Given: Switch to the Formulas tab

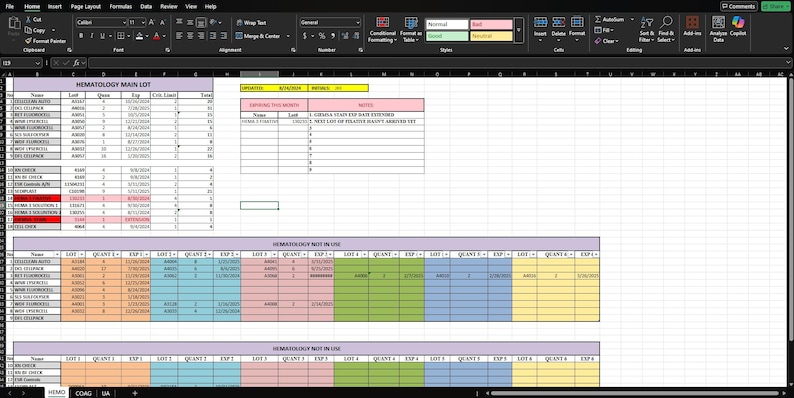Looking at the screenshot, I should 121,7.
